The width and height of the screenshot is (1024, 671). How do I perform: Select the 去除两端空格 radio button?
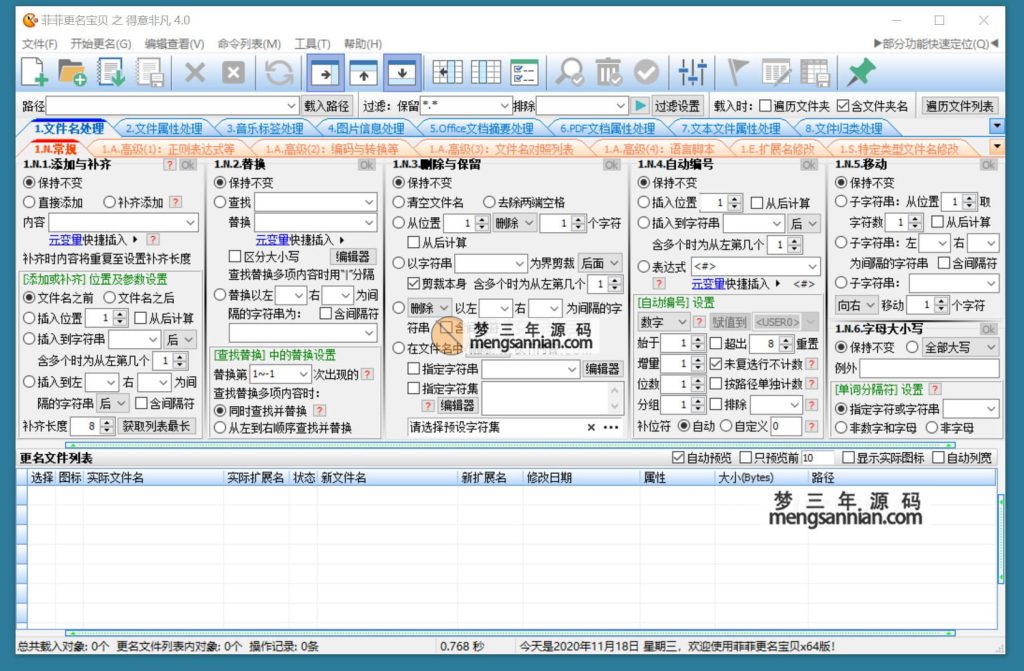(x=489, y=203)
